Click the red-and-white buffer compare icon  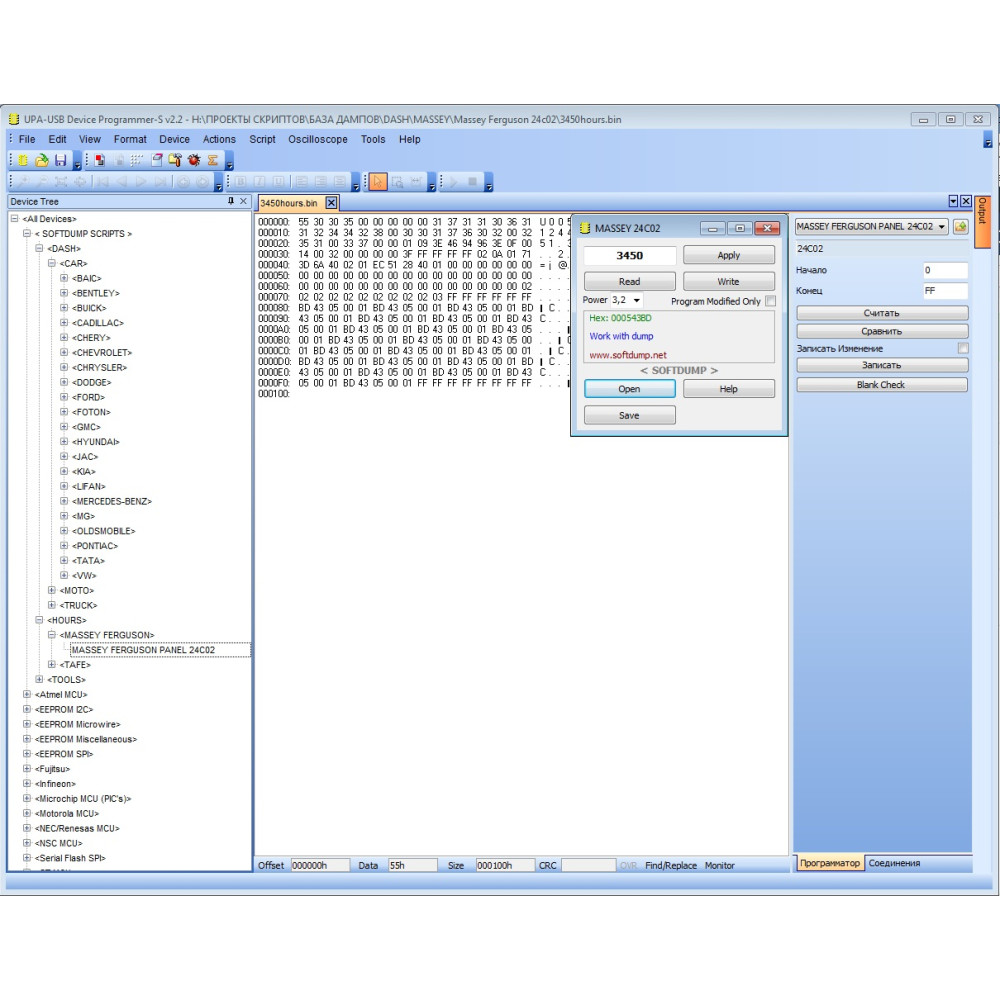[99, 160]
